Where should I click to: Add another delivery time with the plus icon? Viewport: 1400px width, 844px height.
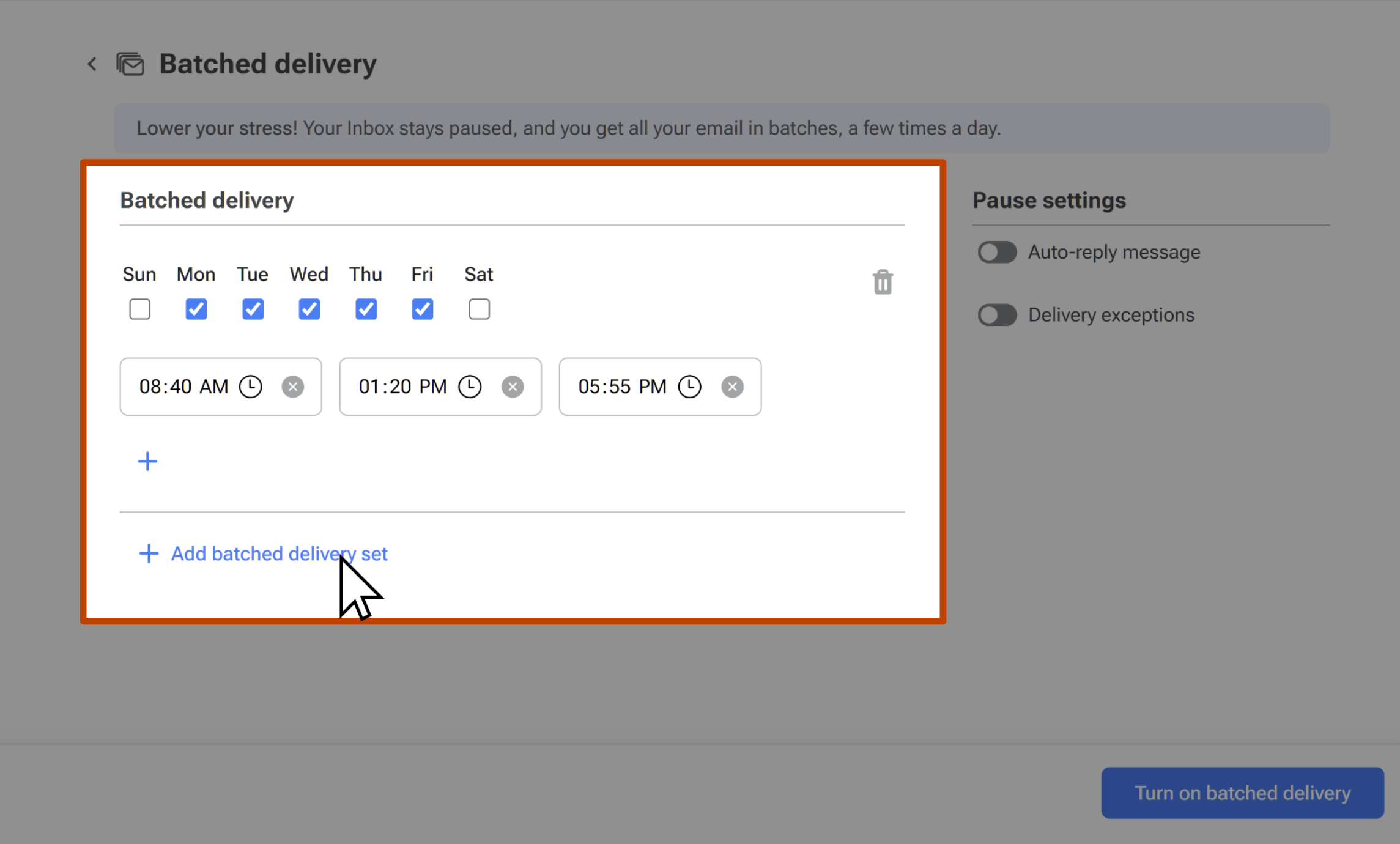click(147, 461)
